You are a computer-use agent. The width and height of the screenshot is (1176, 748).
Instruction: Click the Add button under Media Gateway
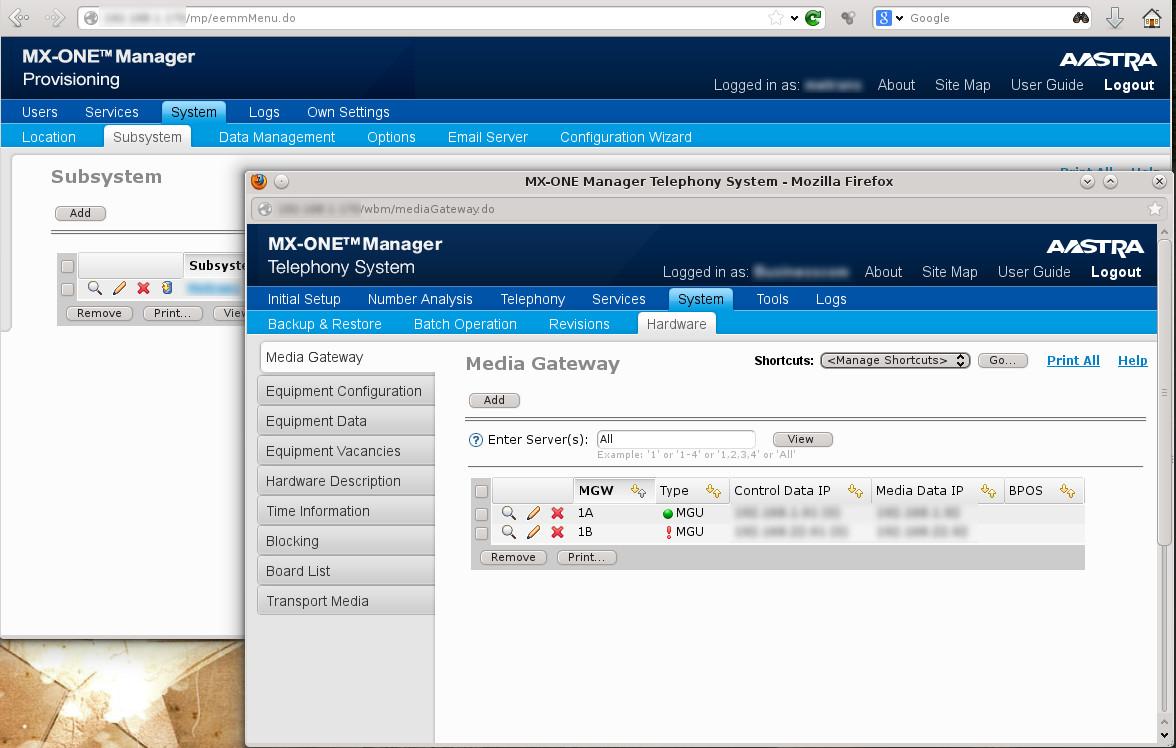click(494, 401)
